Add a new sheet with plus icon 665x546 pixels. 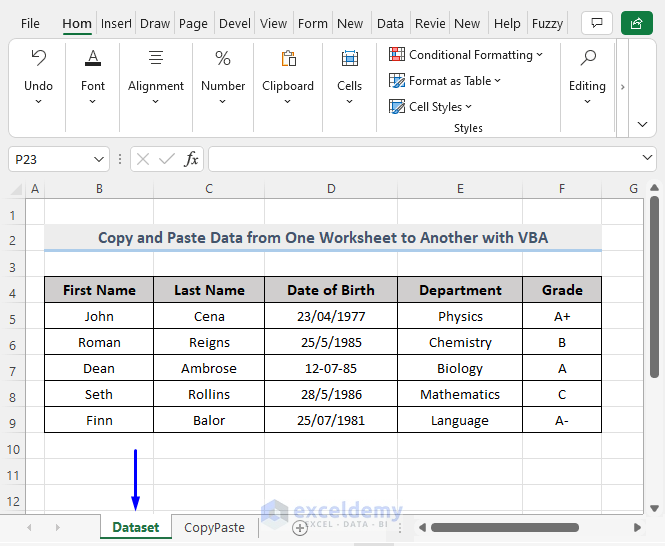pyautogui.click(x=300, y=528)
